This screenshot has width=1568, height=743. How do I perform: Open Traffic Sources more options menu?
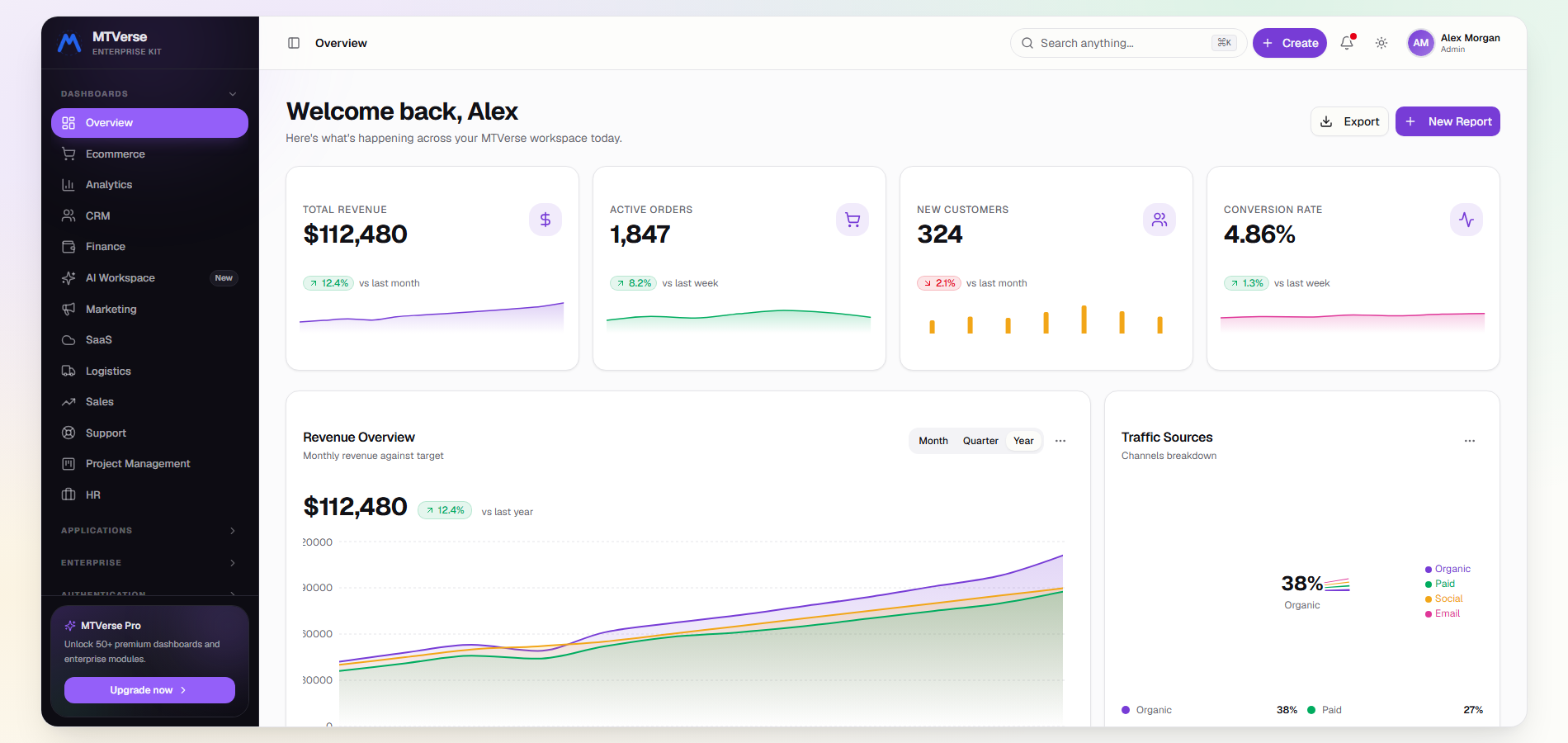click(1470, 441)
